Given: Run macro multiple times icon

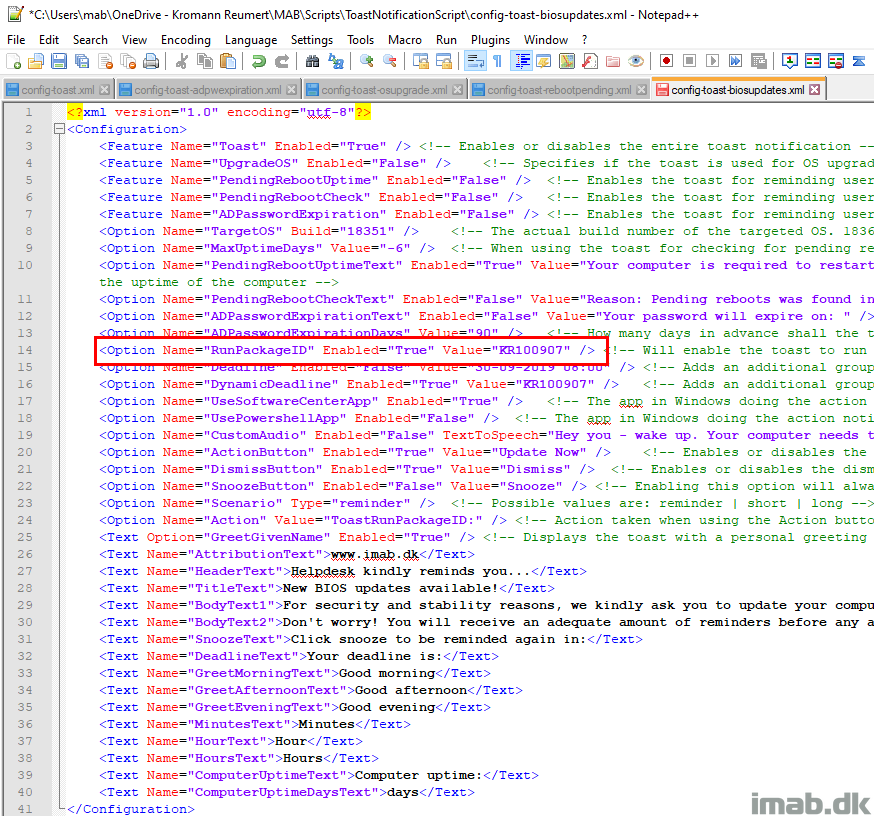Looking at the screenshot, I should click(736, 61).
